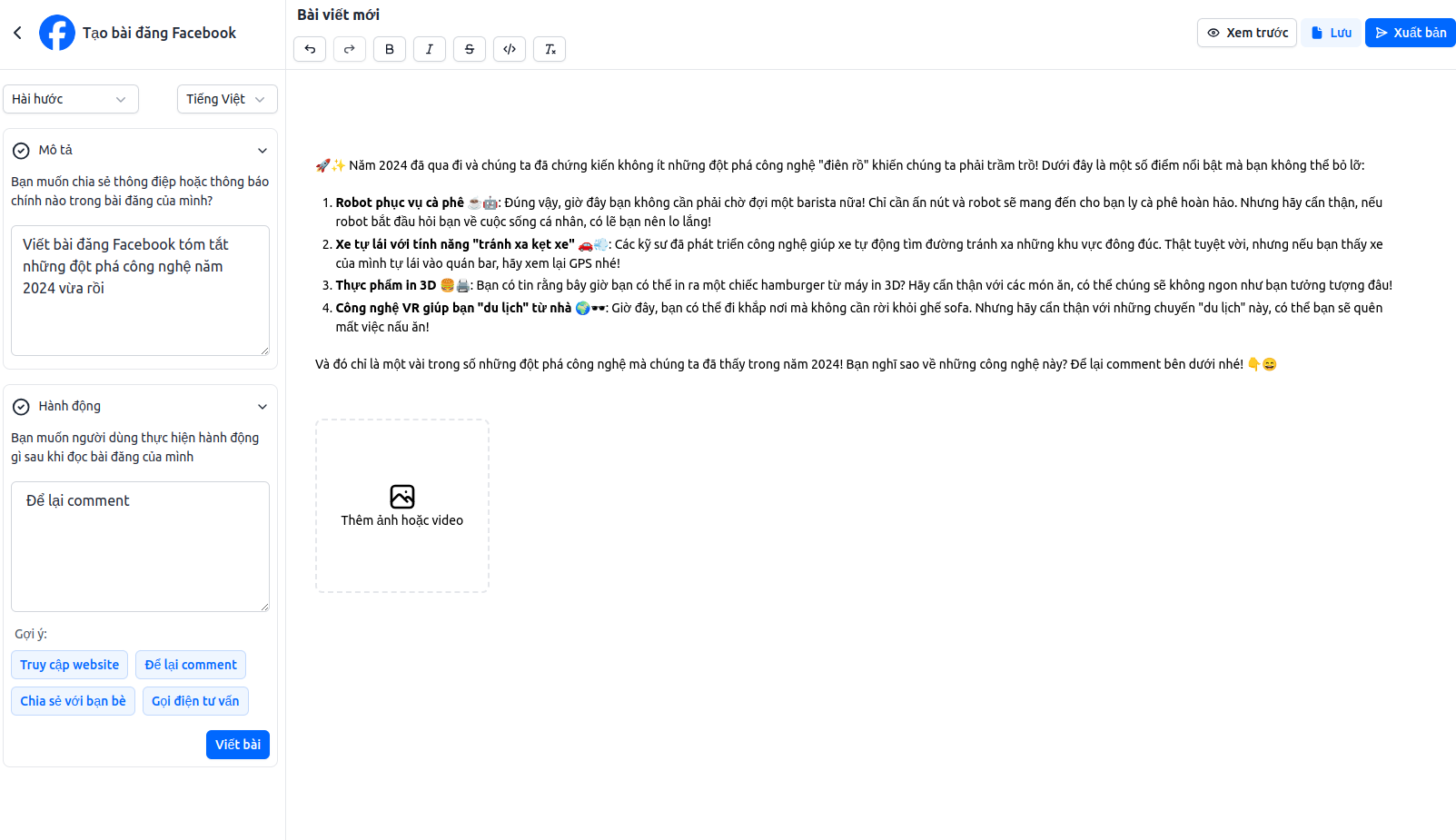1456x840 pixels.
Task: Save the post with Lưu
Action: 1331,33
